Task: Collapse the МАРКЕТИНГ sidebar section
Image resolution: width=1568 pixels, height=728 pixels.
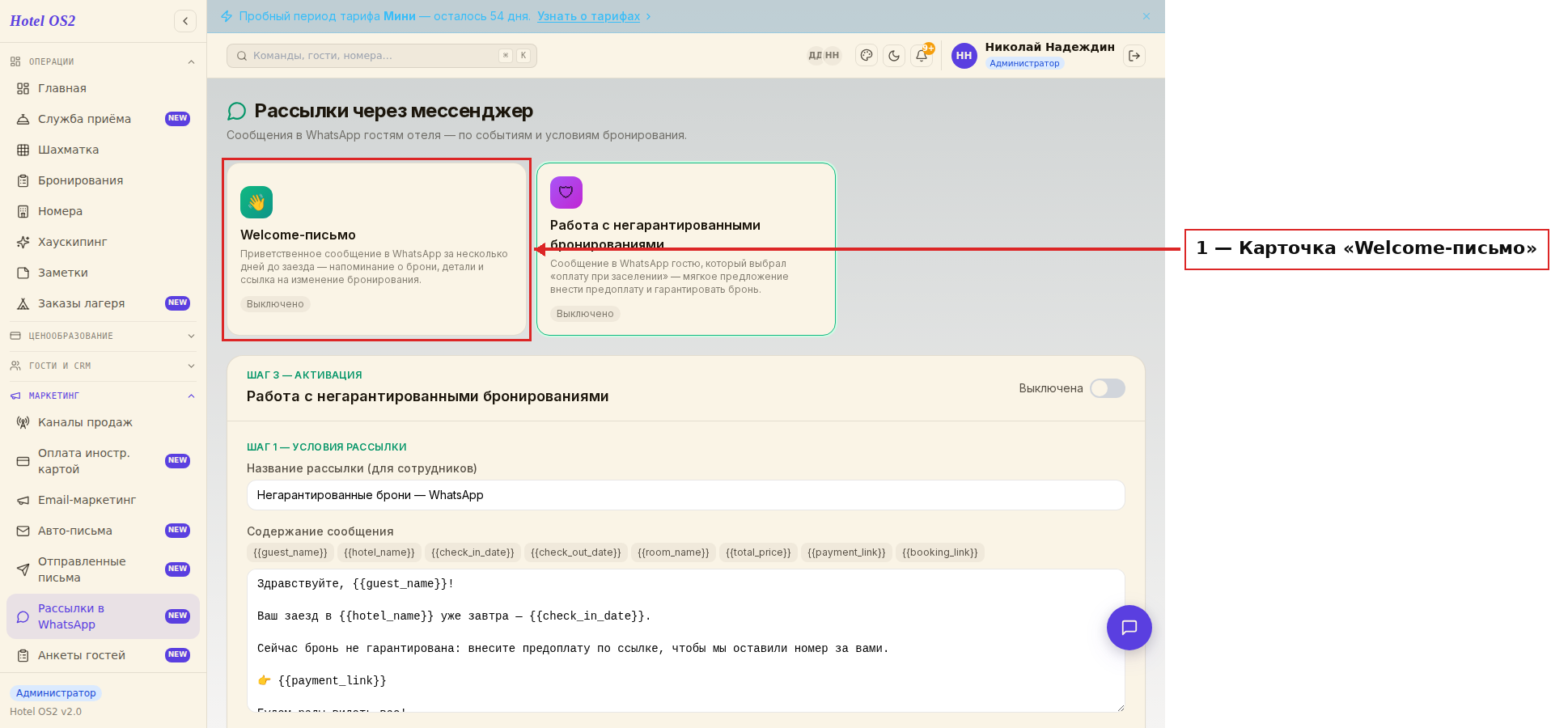Action: click(103, 396)
